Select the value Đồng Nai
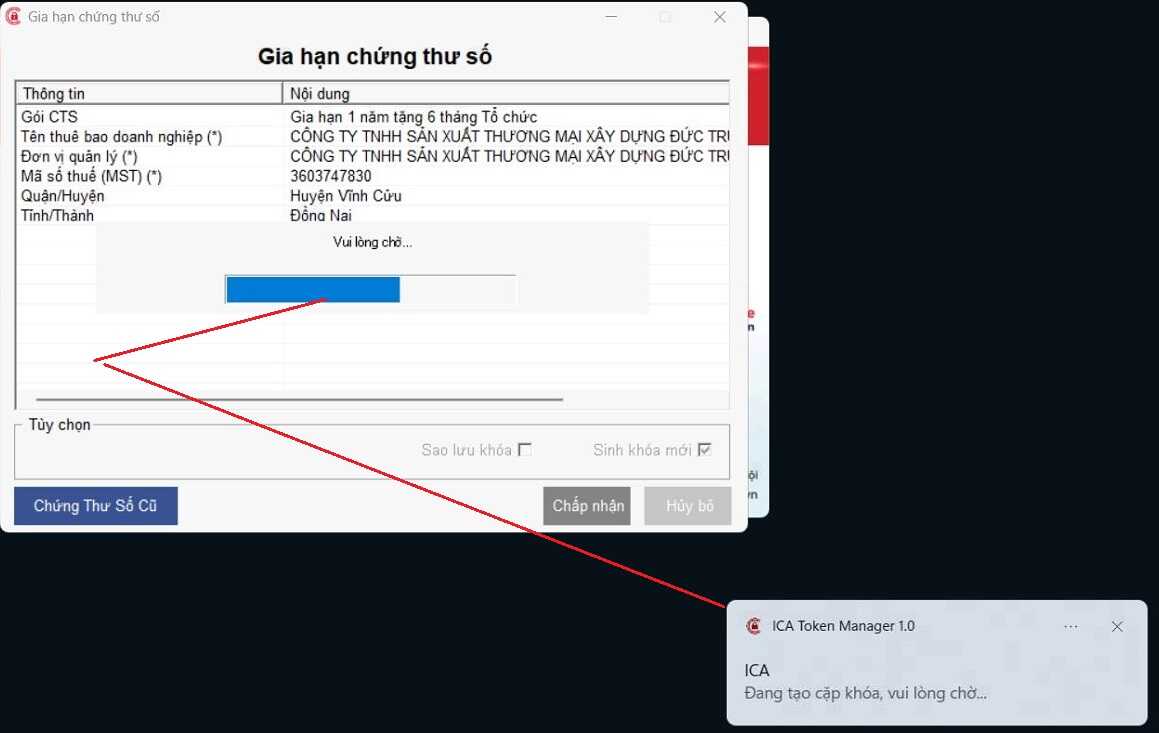This screenshot has height=733, width=1159. pyautogui.click(x=321, y=215)
